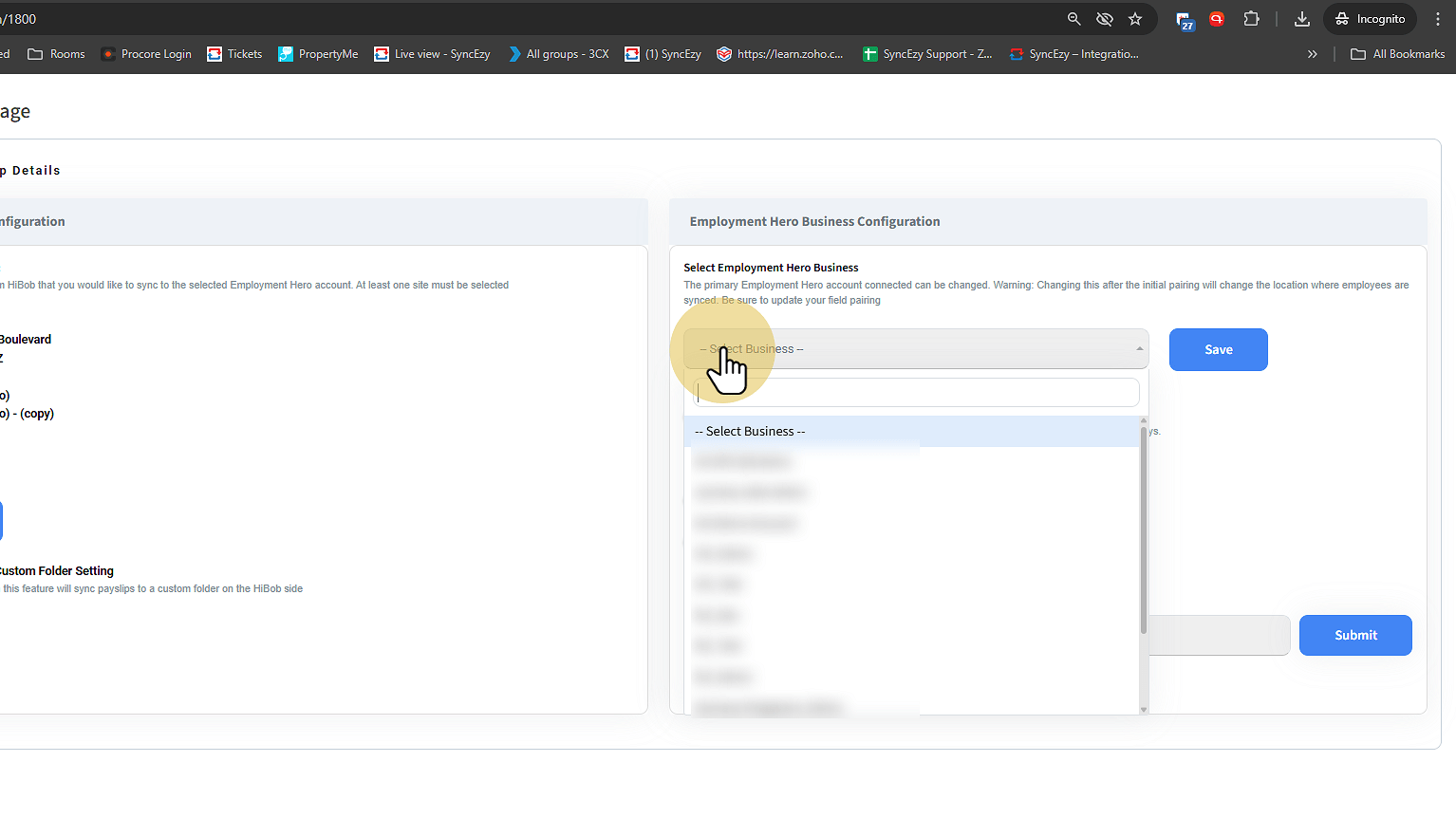
Task: Click the dropdown list scrollbar
Action: click(1144, 531)
